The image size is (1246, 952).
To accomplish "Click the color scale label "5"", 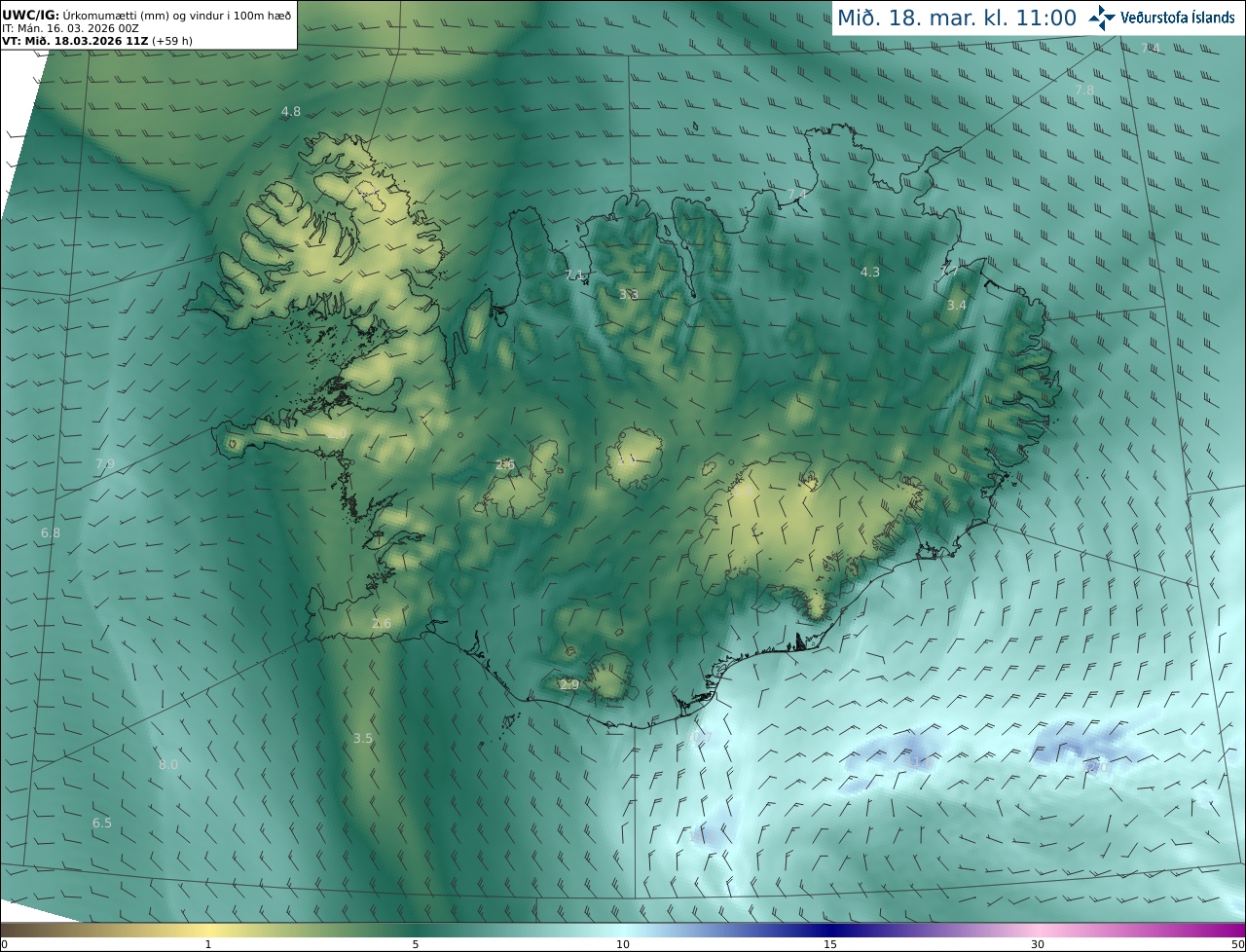I will (x=415, y=944).
